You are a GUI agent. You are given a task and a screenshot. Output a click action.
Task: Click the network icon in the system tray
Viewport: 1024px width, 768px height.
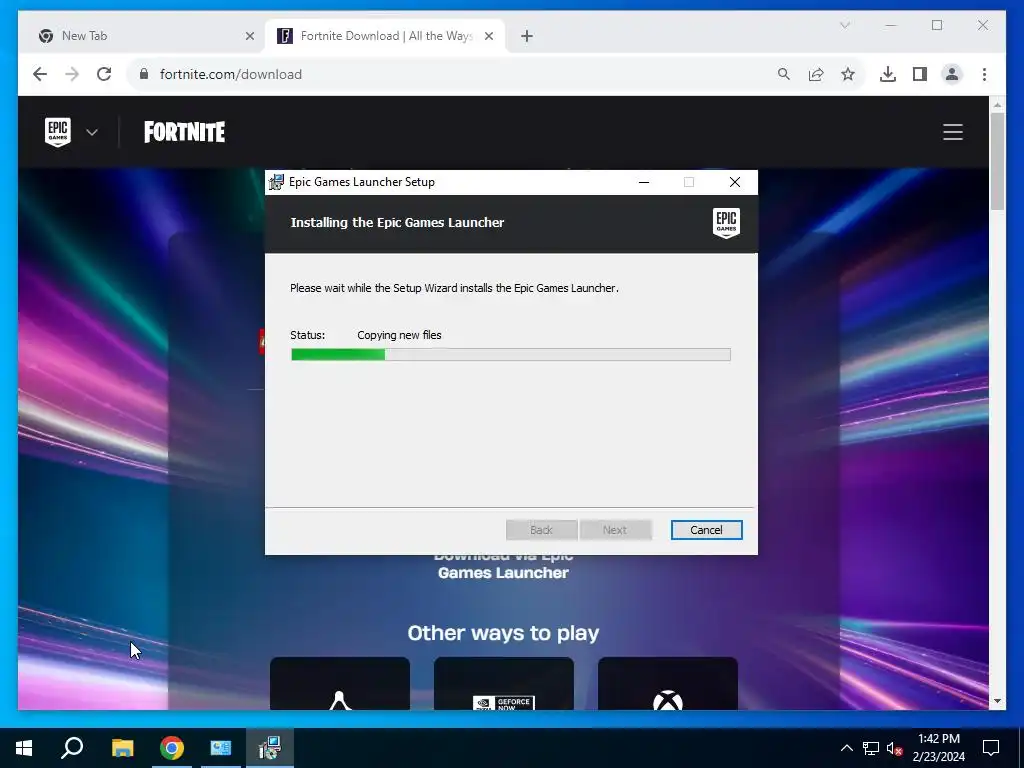[x=871, y=748]
